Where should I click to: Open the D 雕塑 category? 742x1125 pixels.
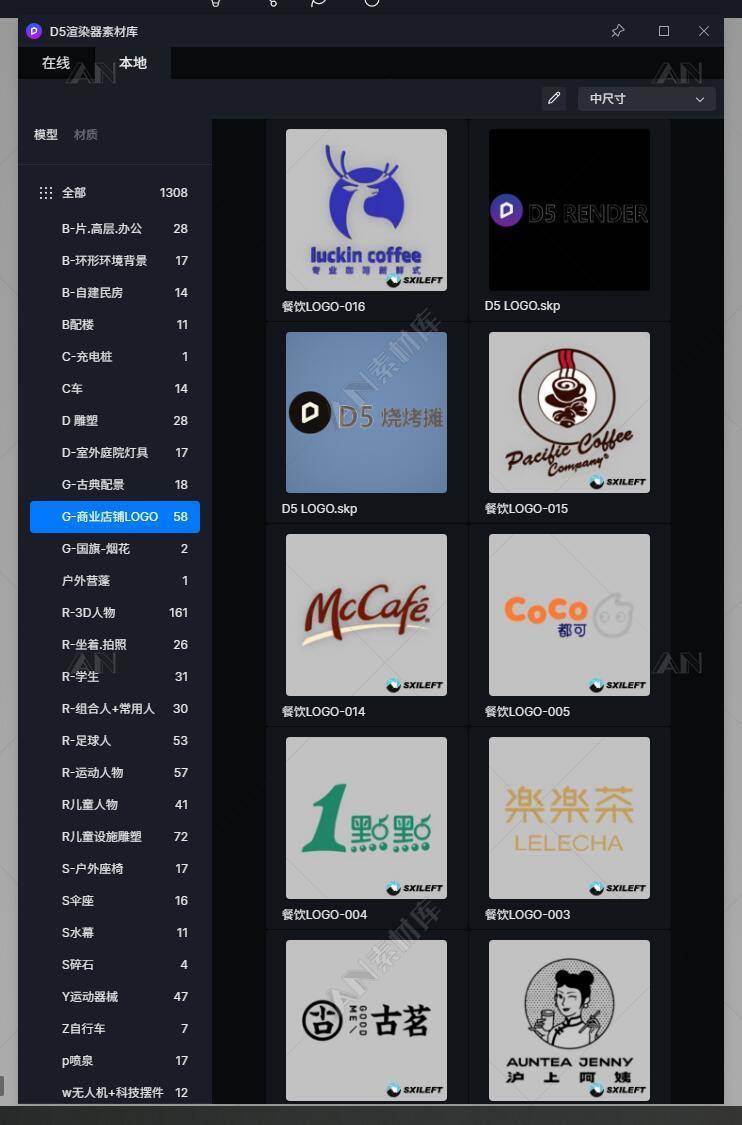click(x=115, y=420)
